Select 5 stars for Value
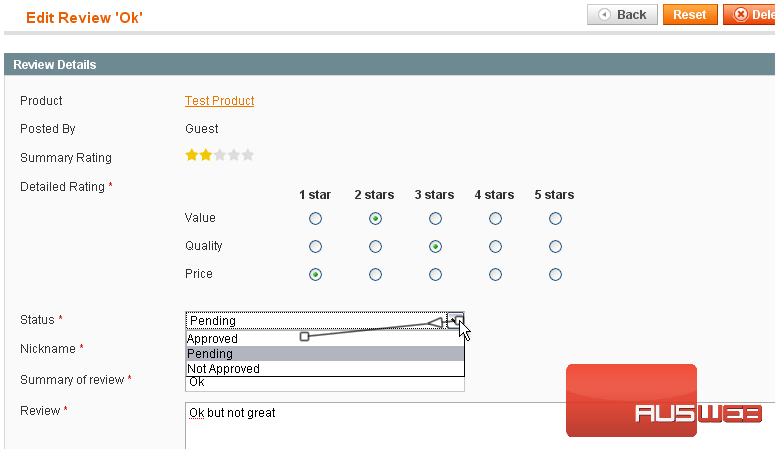 coord(555,218)
